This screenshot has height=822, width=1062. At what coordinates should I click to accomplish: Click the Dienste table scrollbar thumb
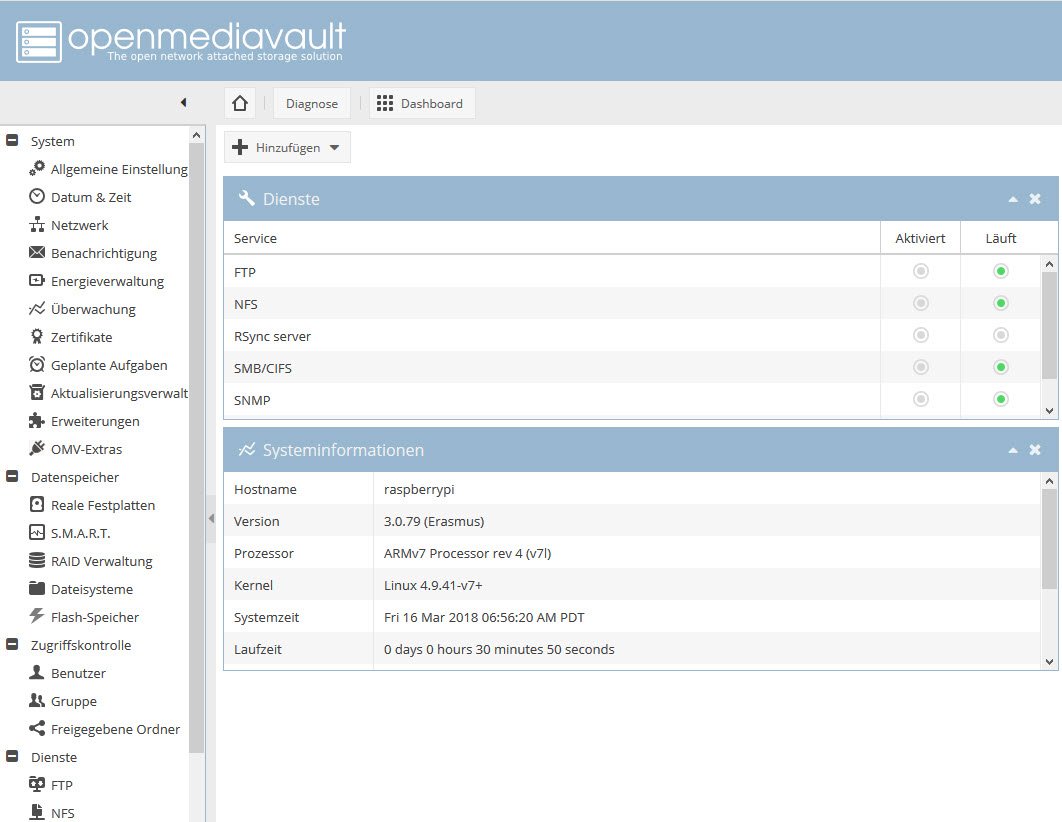tap(1049, 325)
